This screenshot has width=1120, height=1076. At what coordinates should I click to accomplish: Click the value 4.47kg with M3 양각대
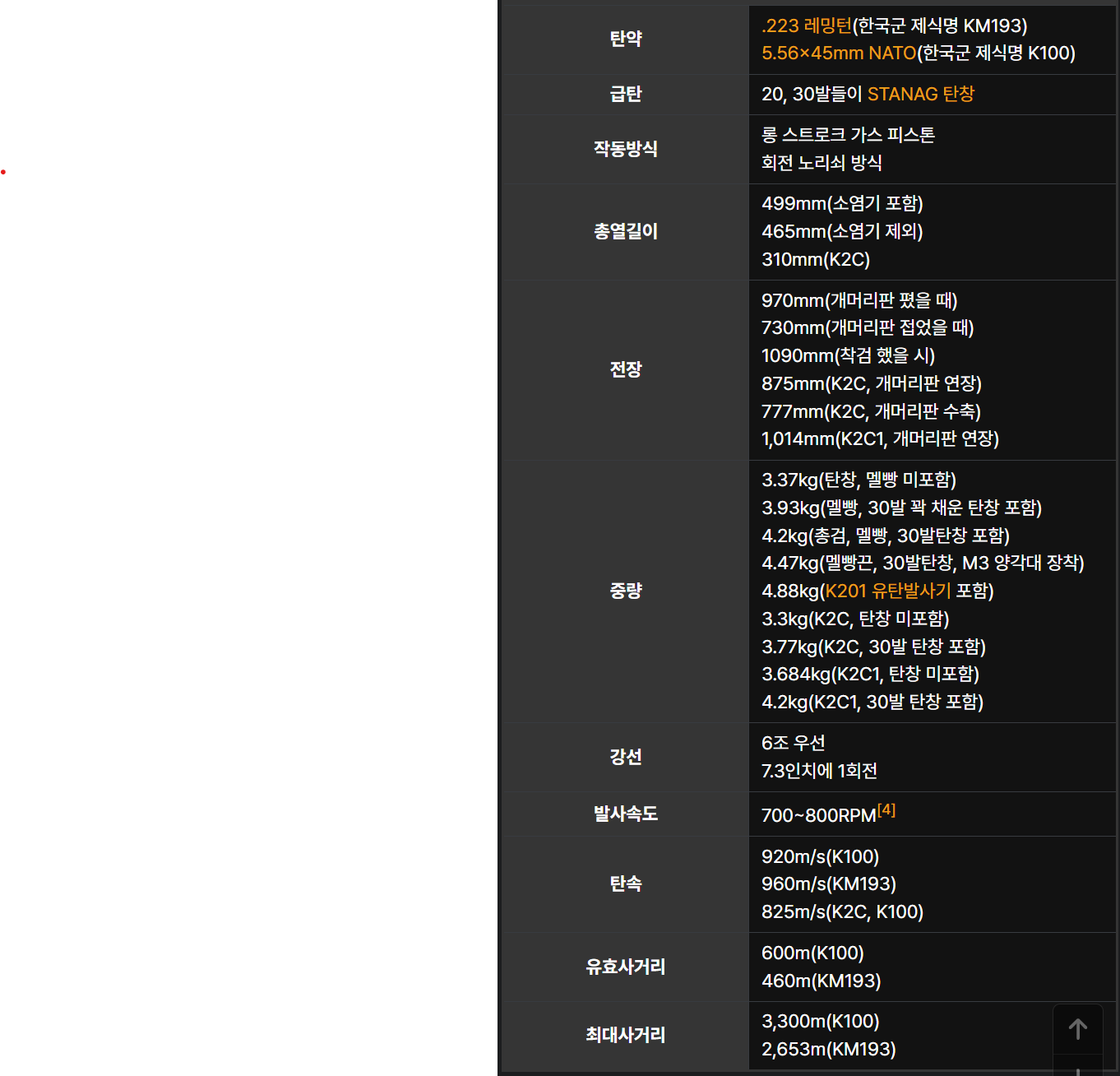pyautogui.click(x=923, y=564)
